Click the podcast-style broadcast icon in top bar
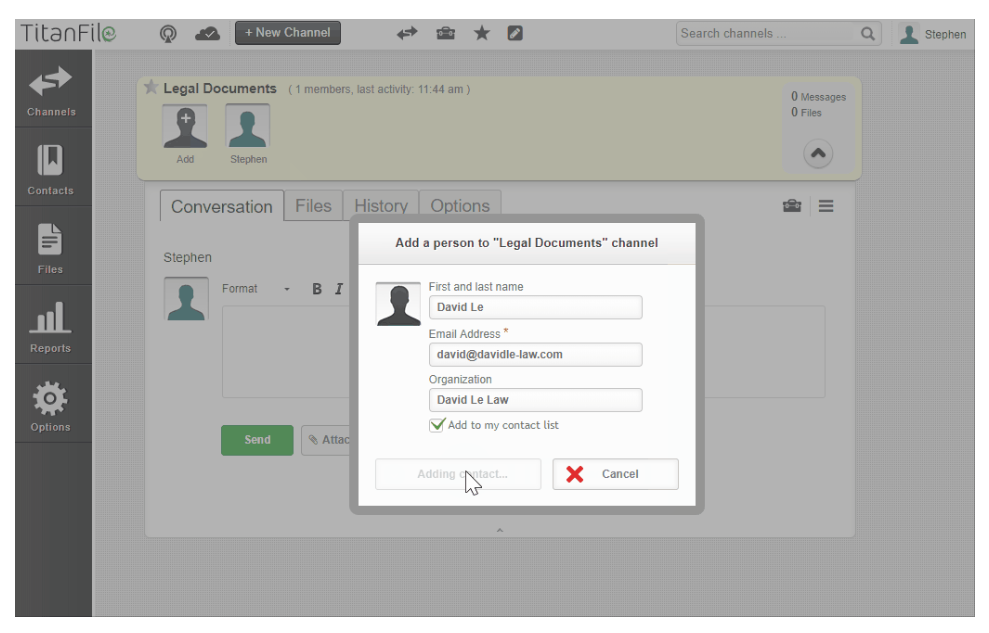This screenshot has height=633, width=989. [168, 33]
